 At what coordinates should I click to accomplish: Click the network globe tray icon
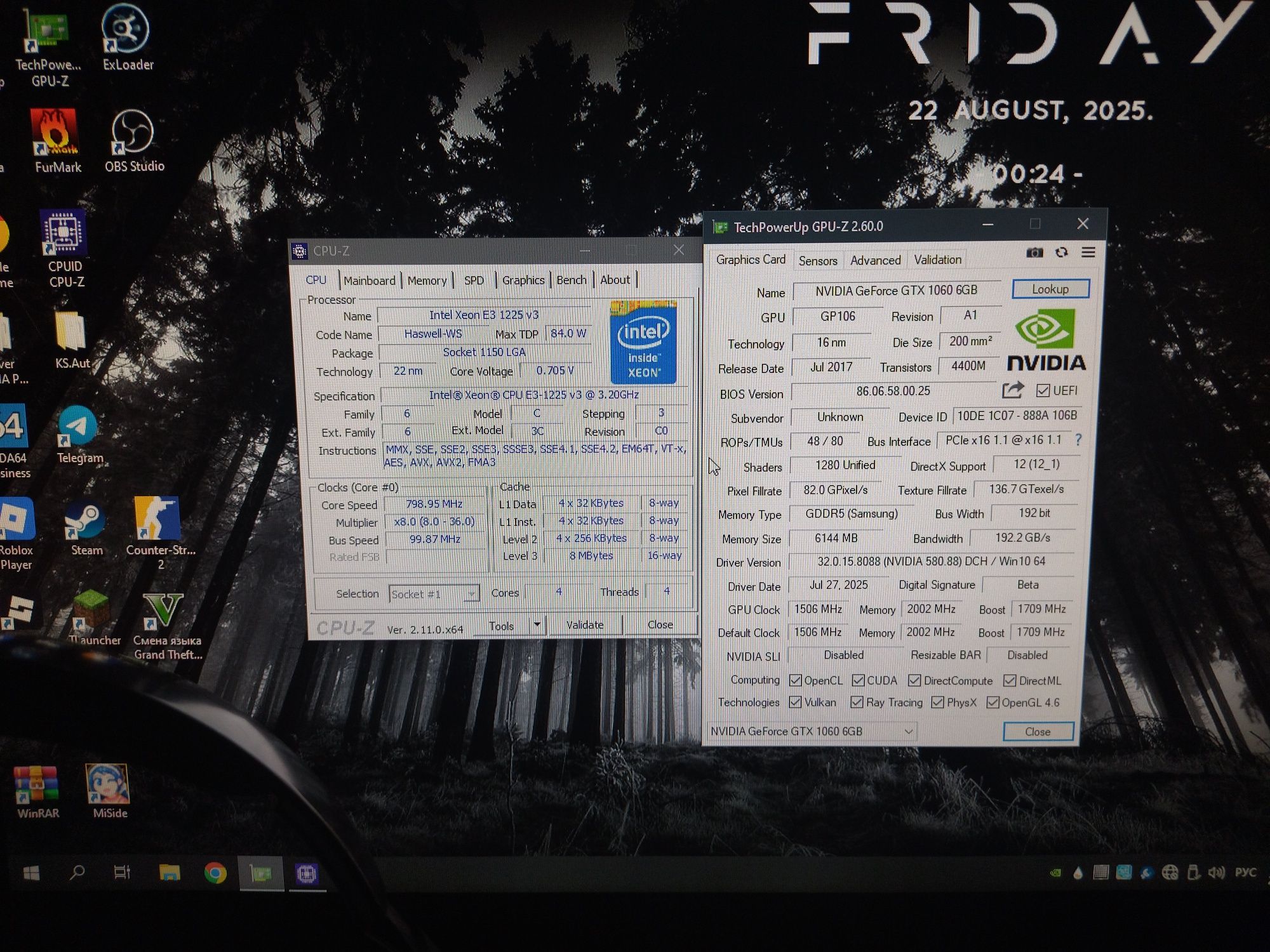(x=1170, y=873)
